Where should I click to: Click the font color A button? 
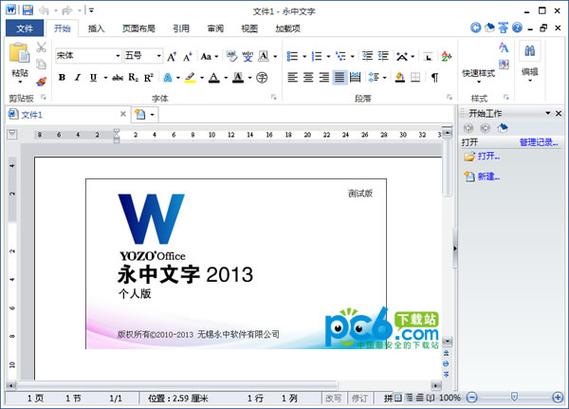pyautogui.click(x=214, y=77)
